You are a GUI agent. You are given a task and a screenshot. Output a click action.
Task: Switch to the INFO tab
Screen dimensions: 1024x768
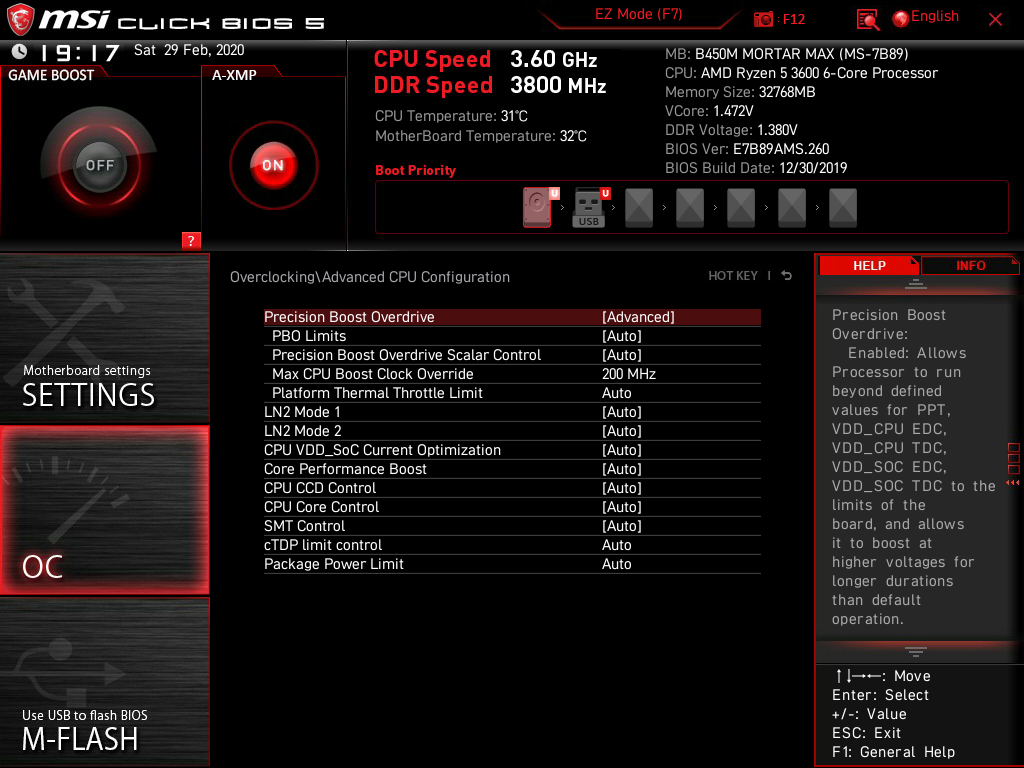point(970,265)
